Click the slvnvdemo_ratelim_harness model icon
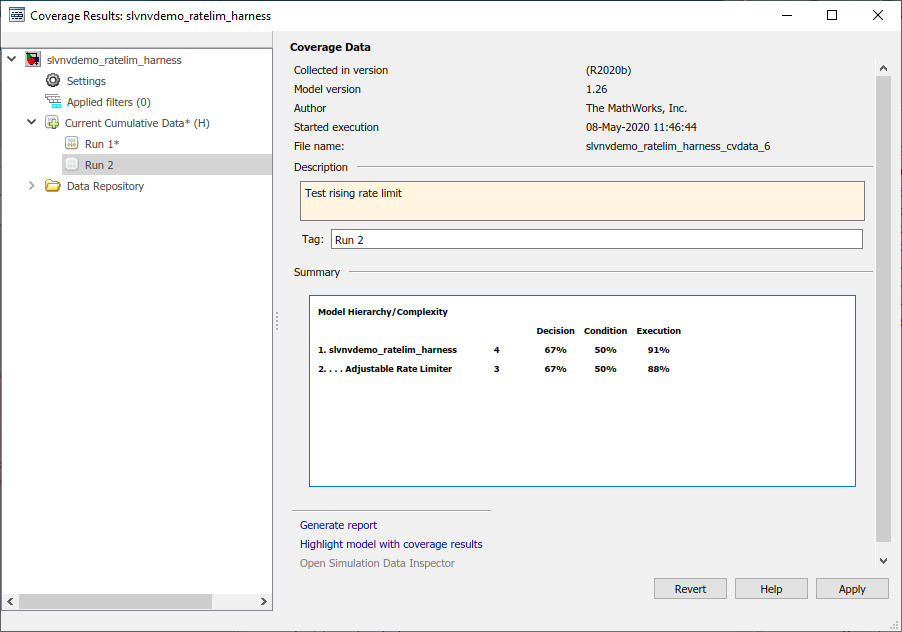This screenshot has height=632, width=902. click(x=33, y=60)
